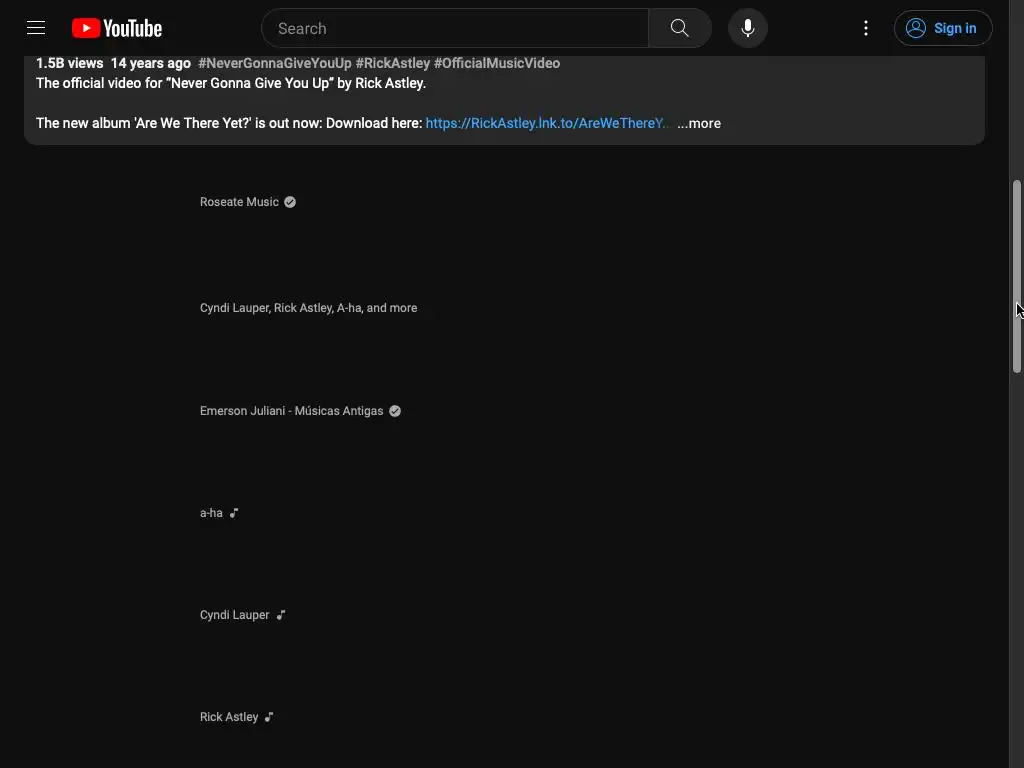This screenshot has width=1024, height=768.
Task: Open Roseate Music channel name
Action: (x=239, y=202)
